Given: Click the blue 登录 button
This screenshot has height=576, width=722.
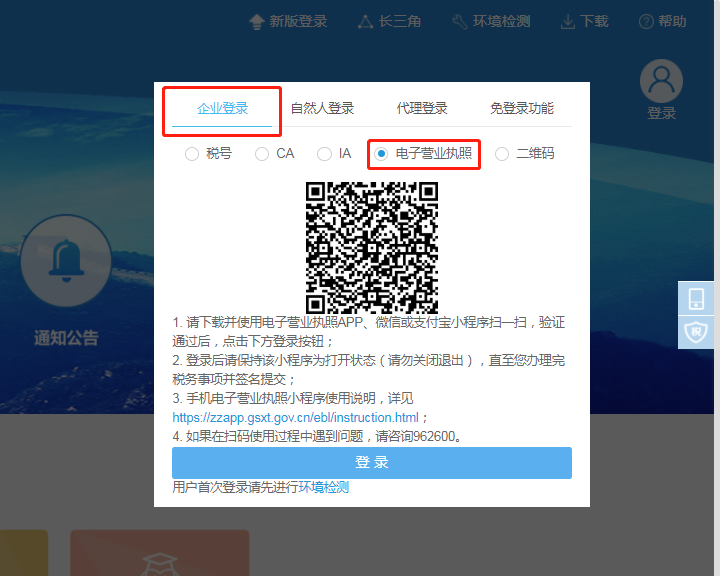Looking at the screenshot, I should (x=372, y=463).
